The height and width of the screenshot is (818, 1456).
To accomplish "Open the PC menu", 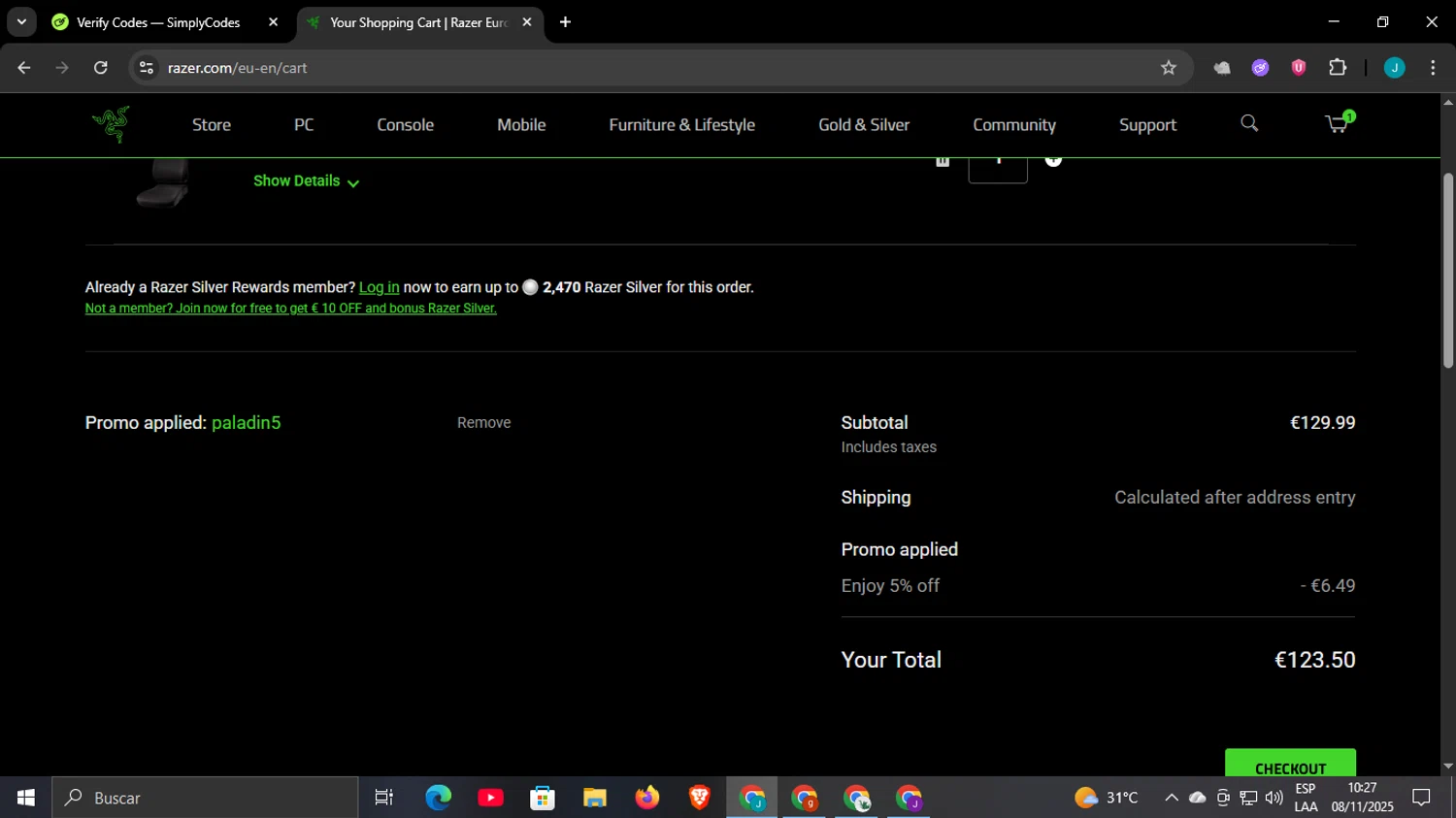I will click(x=304, y=125).
